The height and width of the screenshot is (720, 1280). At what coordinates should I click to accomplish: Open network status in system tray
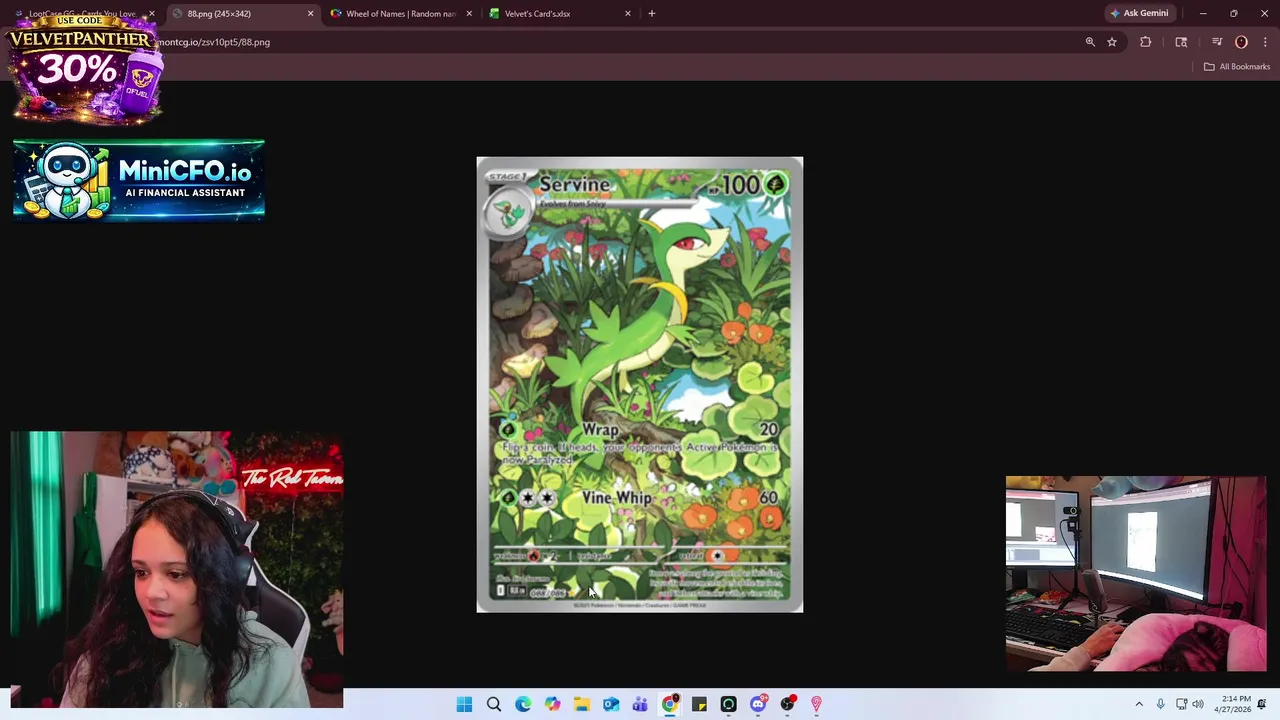(x=1181, y=704)
